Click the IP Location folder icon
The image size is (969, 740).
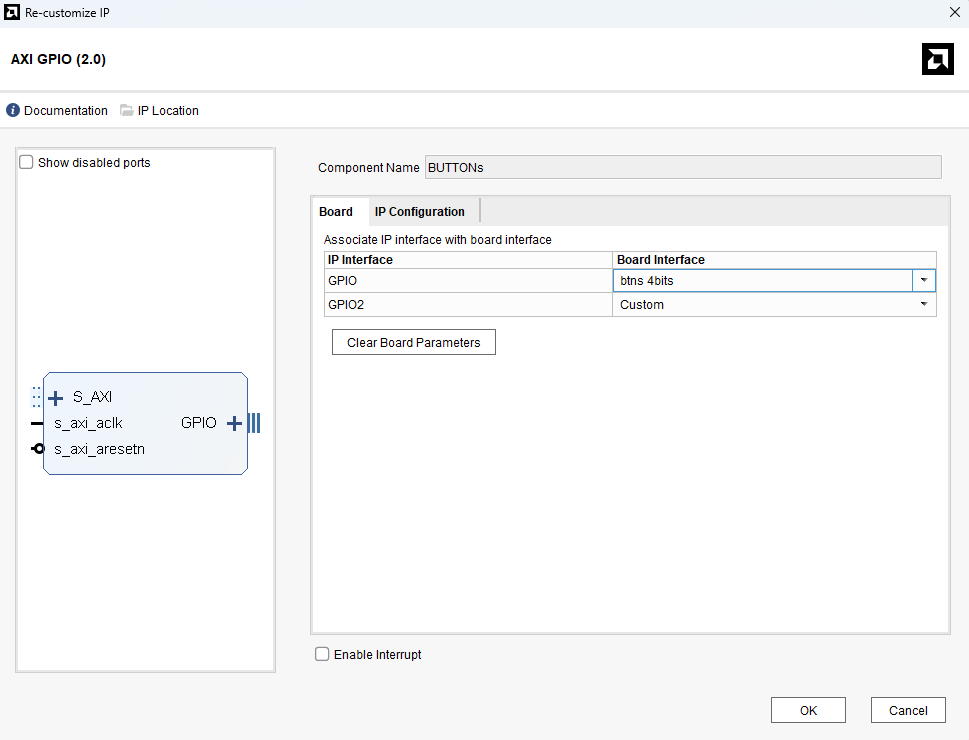pyautogui.click(x=127, y=111)
